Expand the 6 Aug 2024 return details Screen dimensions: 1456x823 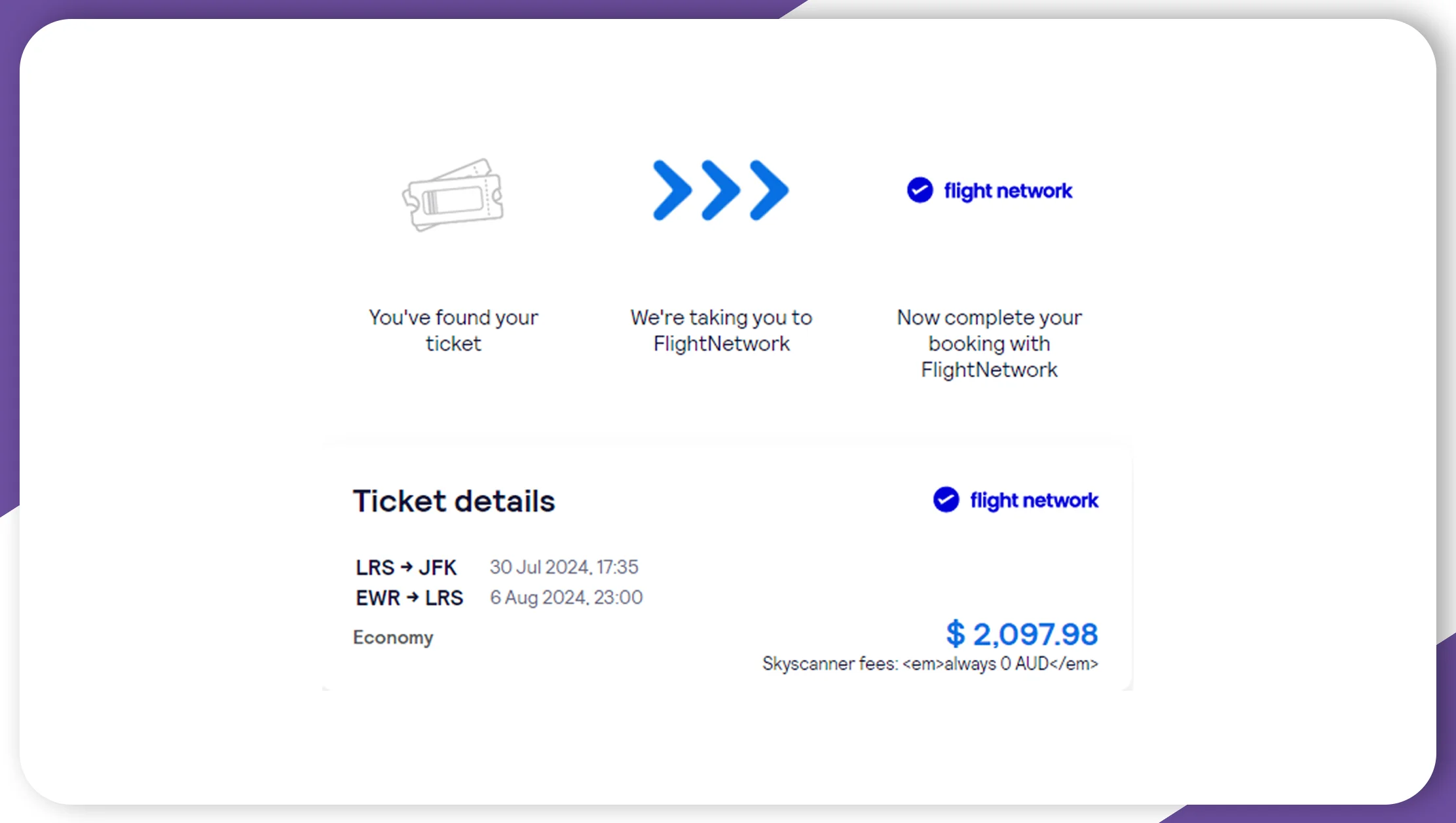point(567,597)
